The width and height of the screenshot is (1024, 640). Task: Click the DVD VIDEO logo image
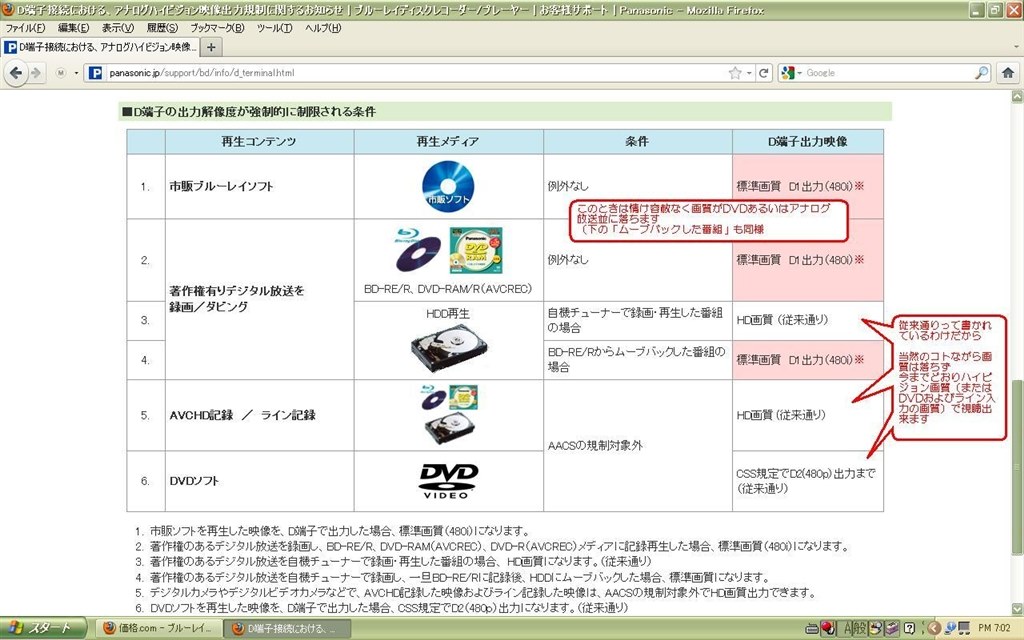click(449, 481)
